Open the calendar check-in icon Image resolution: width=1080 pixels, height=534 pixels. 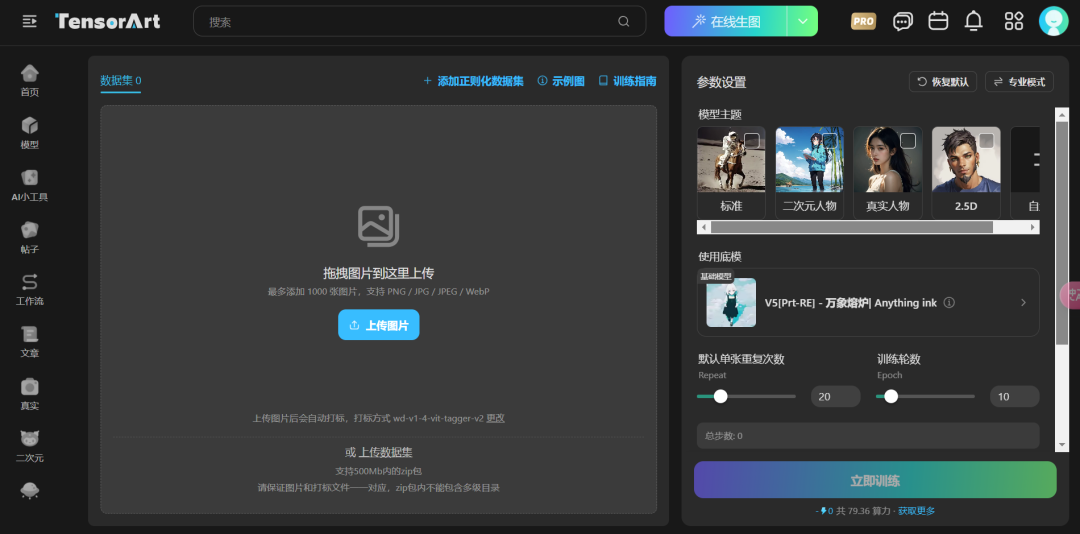click(x=938, y=21)
